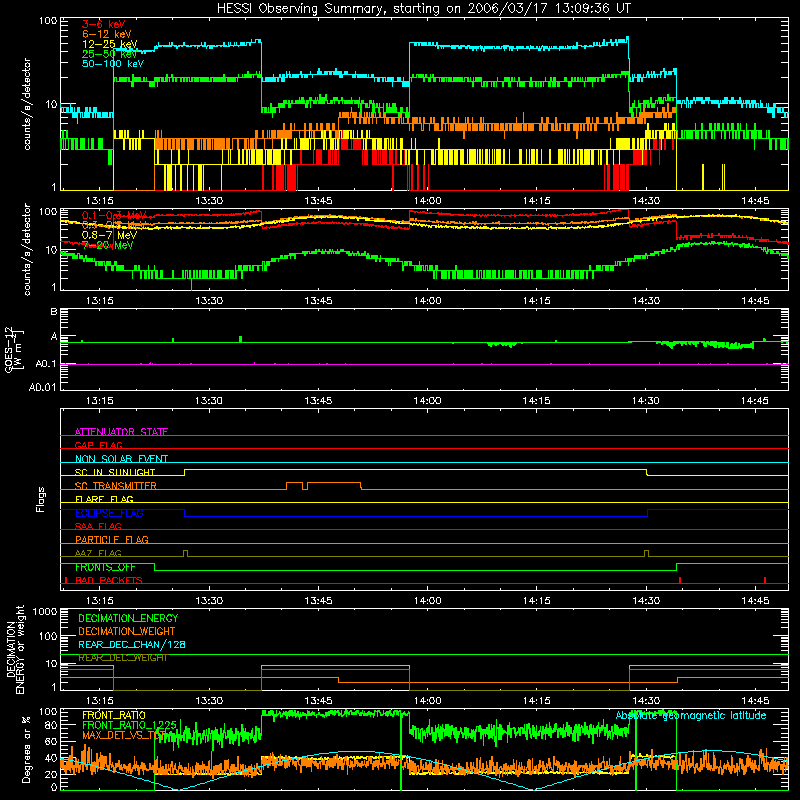Select the ATTENUATOR_STATE flag label
800x800 pixels.
click(121, 432)
